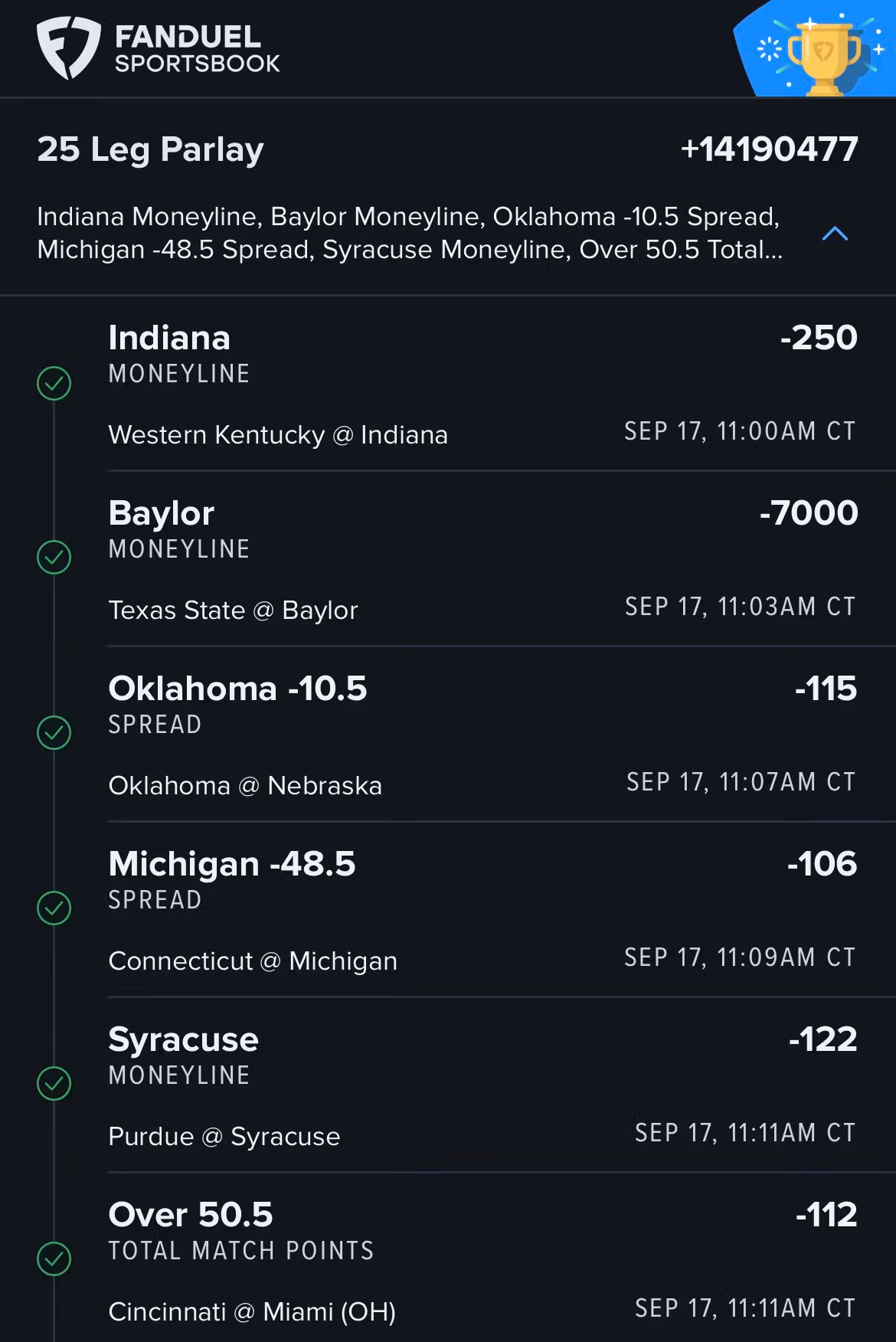
Task: Click the FanDuel Sportsbook wordmark
Action: 197,49
